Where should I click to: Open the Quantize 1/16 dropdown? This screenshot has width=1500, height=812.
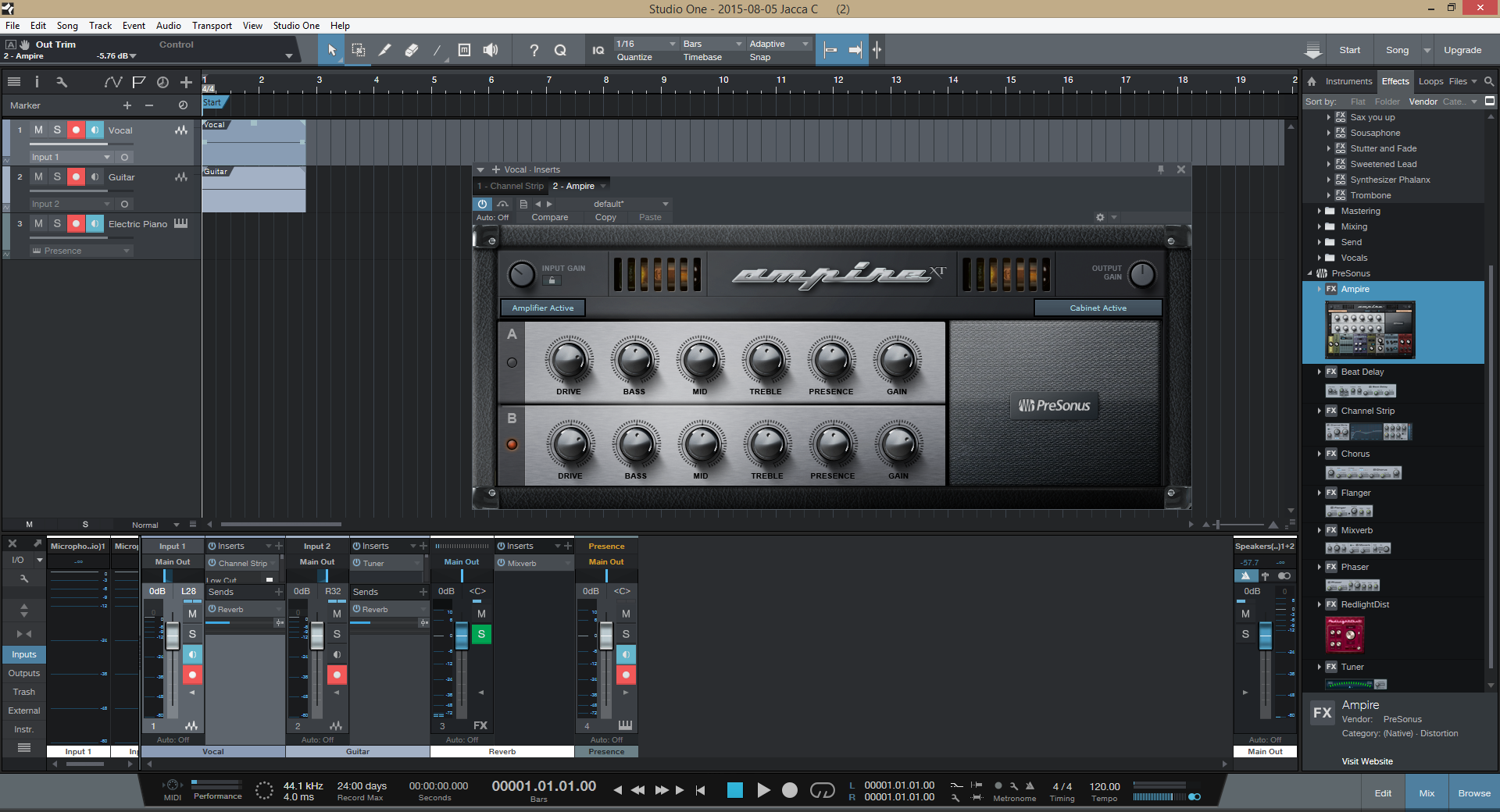pos(645,44)
